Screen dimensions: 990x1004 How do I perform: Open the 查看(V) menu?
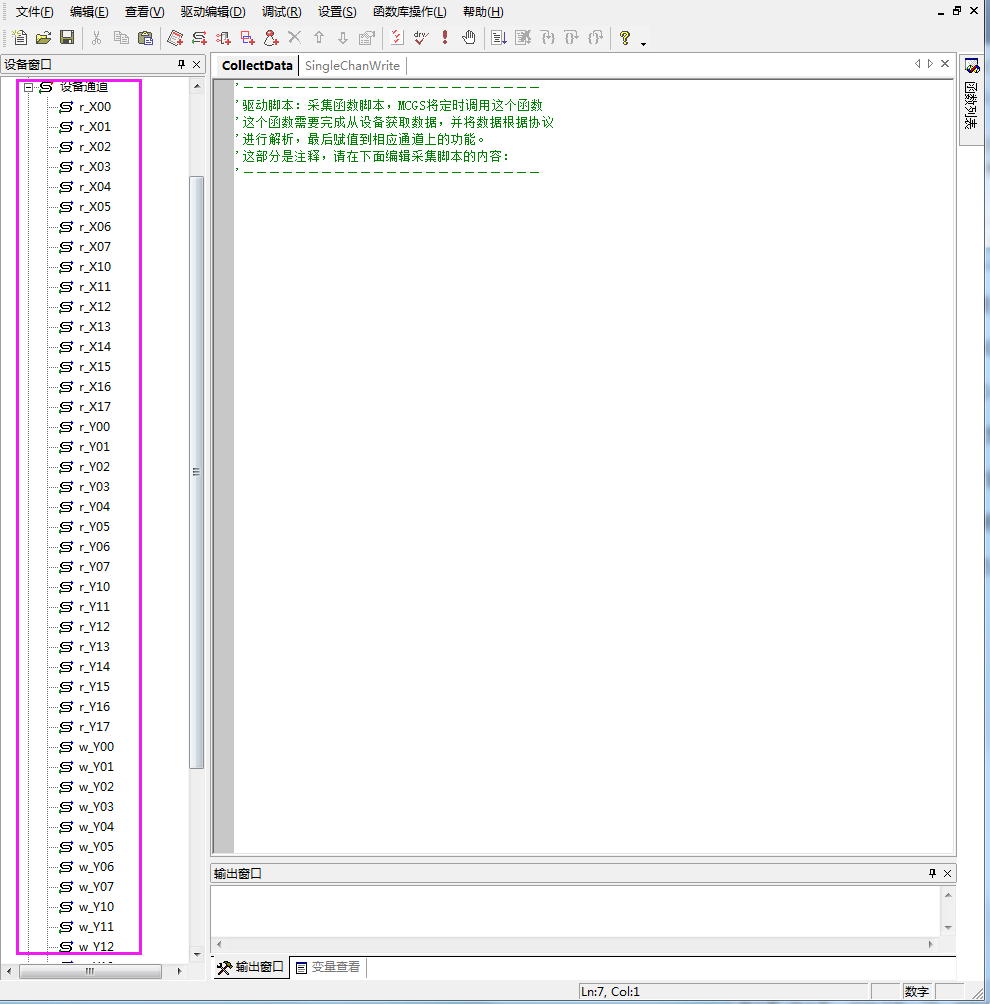point(144,12)
